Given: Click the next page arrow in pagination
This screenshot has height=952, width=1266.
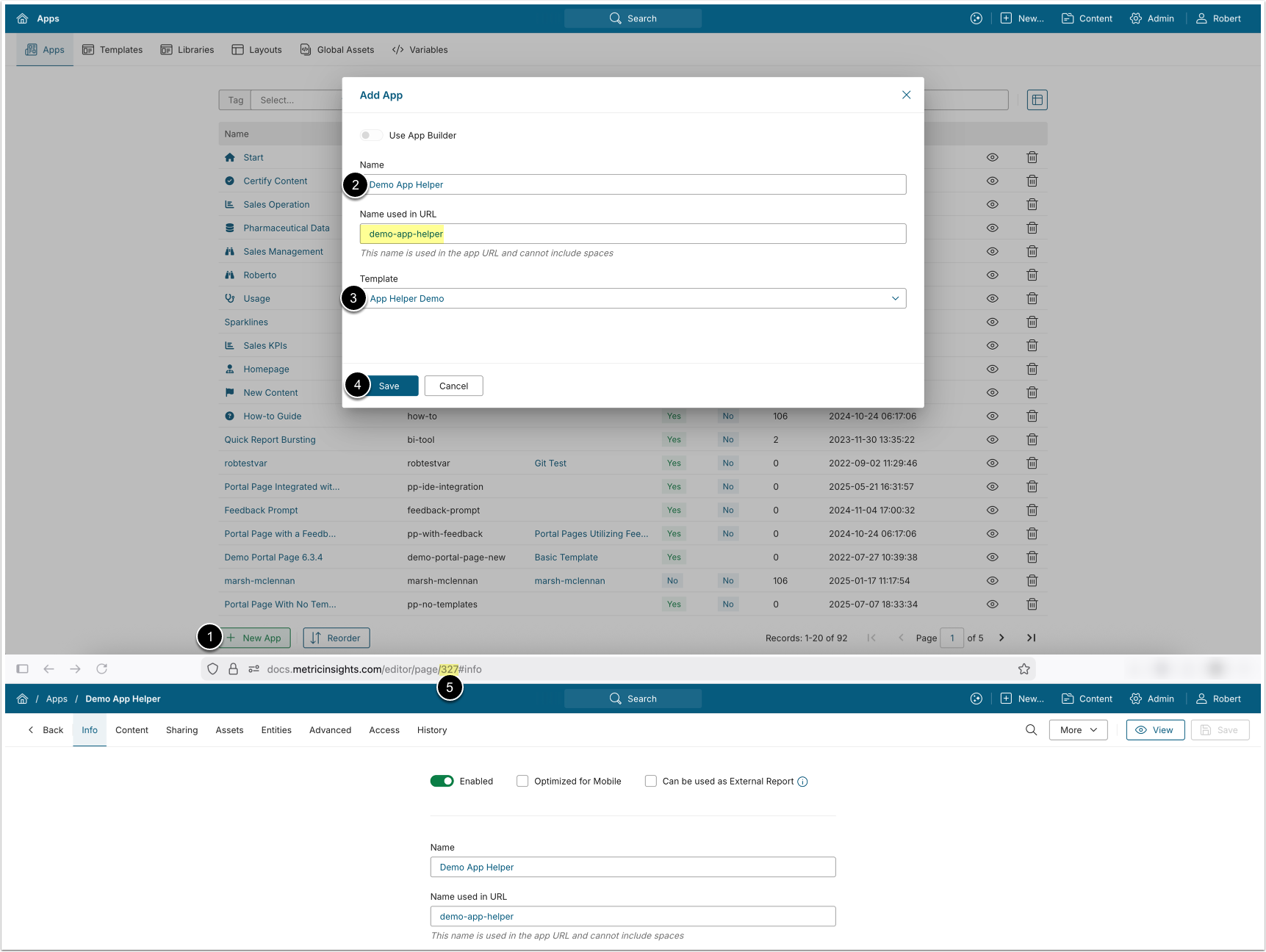Looking at the screenshot, I should point(1001,638).
